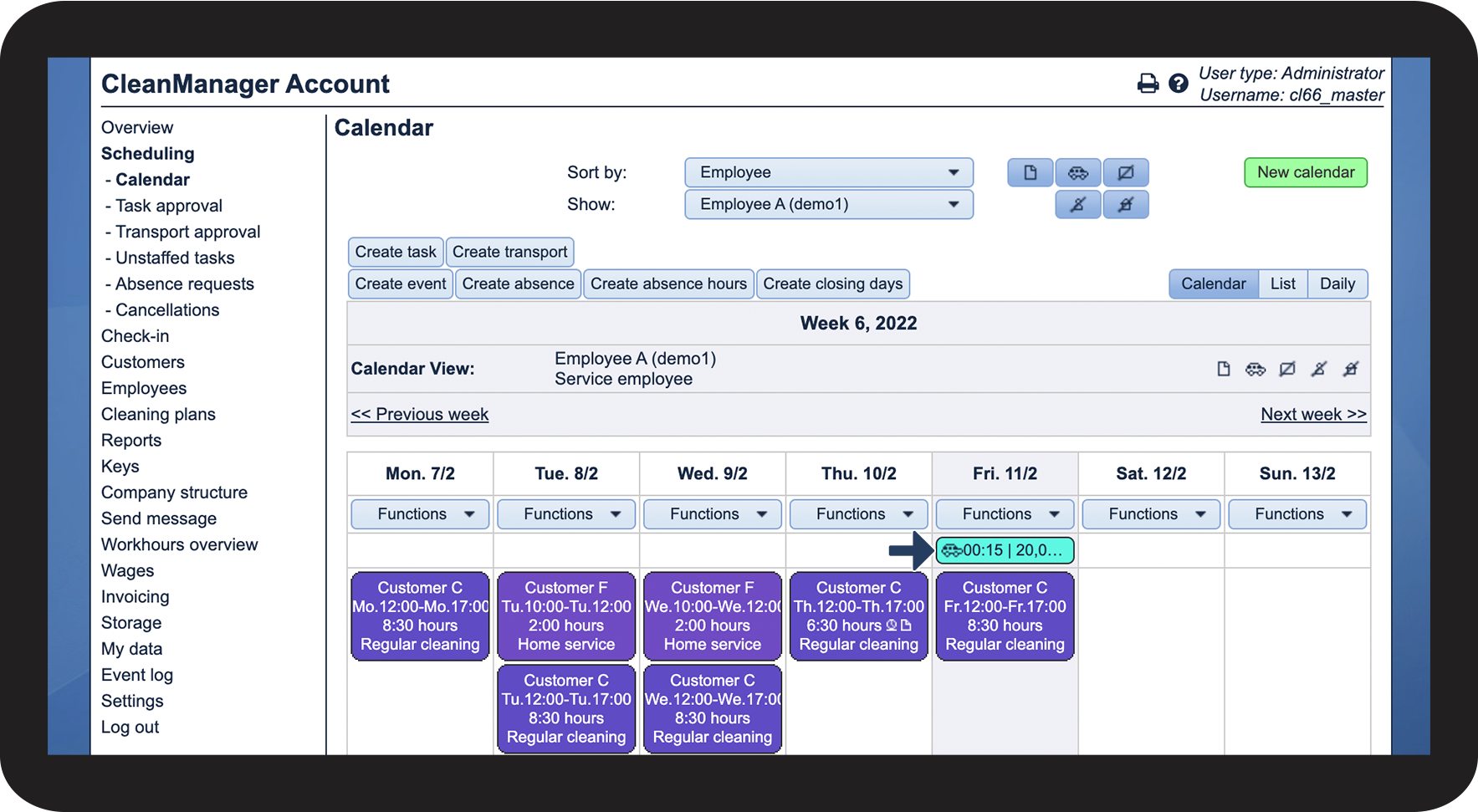1478x812 pixels.
Task: Click the Create transport button
Action: pos(510,252)
